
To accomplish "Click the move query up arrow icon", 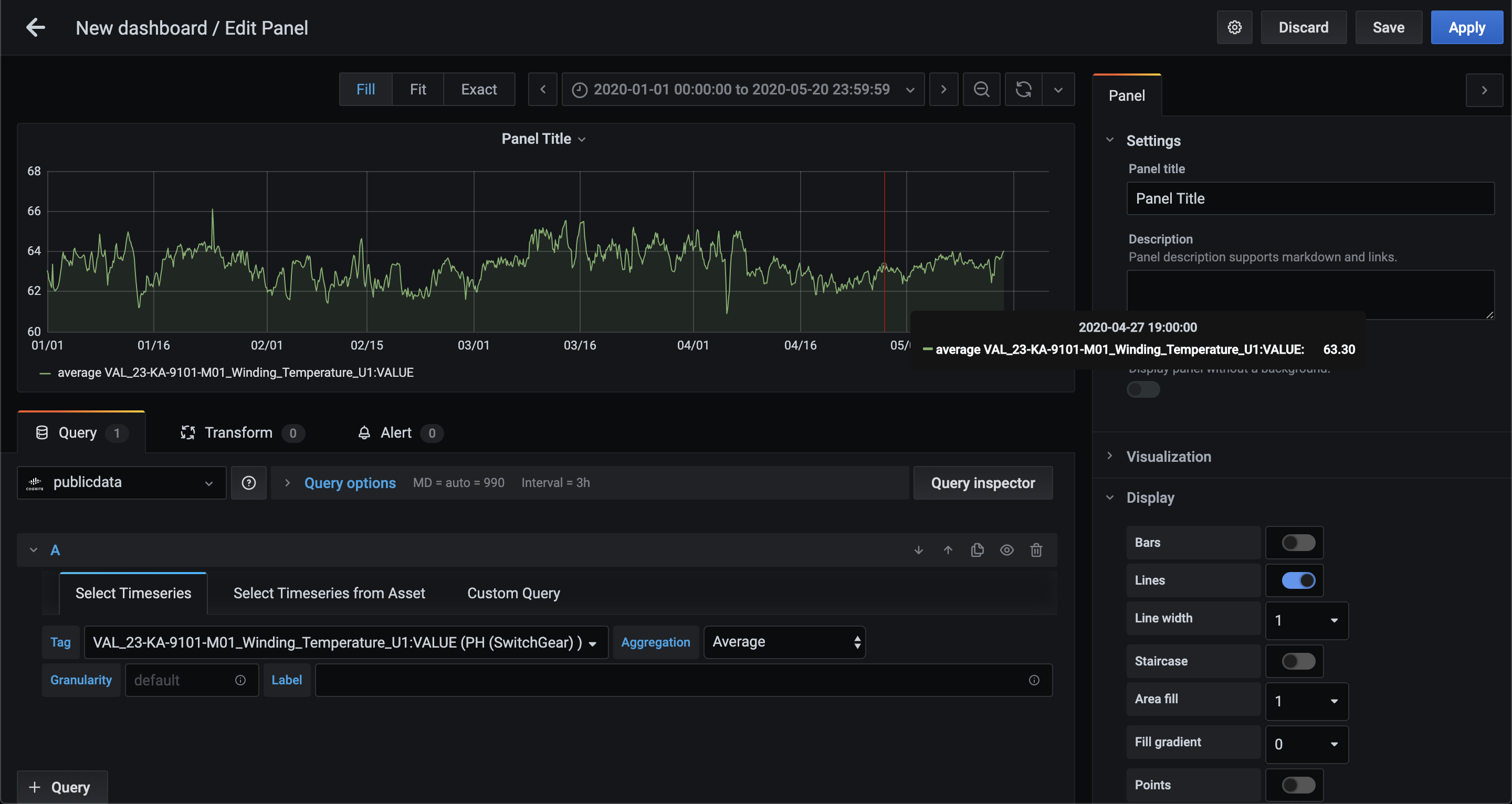I will pyautogui.click(x=948, y=549).
